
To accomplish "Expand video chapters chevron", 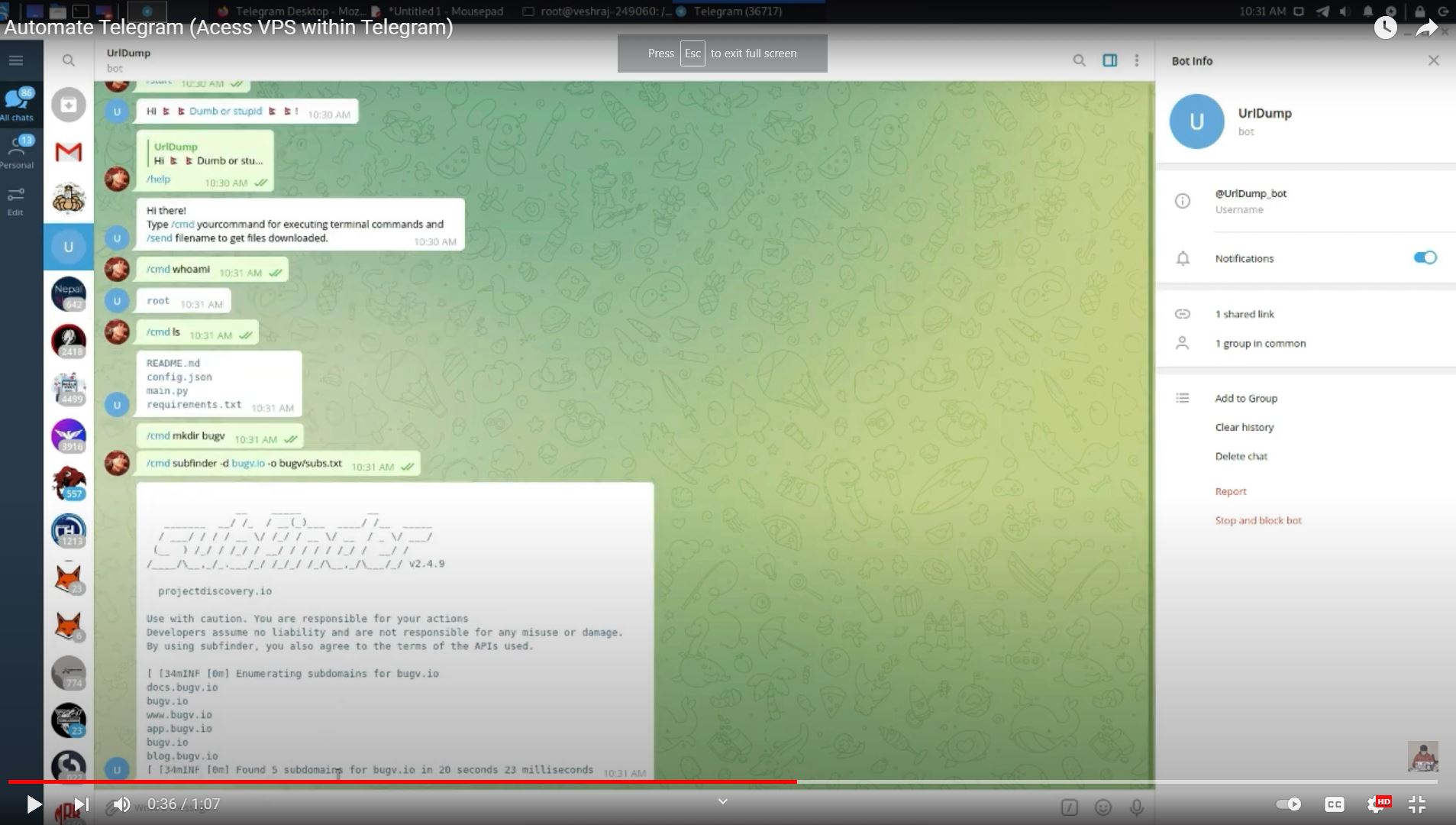I will pyautogui.click(x=722, y=801).
